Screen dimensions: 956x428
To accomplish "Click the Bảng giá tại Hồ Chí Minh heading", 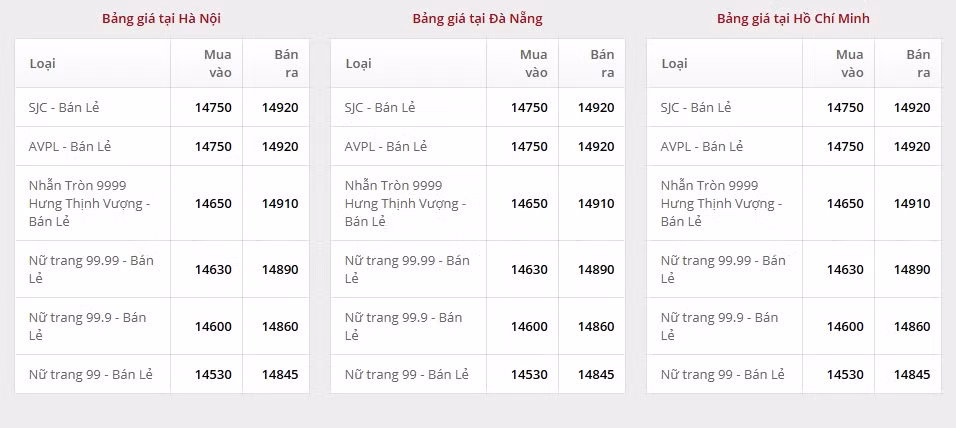I will click(793, 19).
